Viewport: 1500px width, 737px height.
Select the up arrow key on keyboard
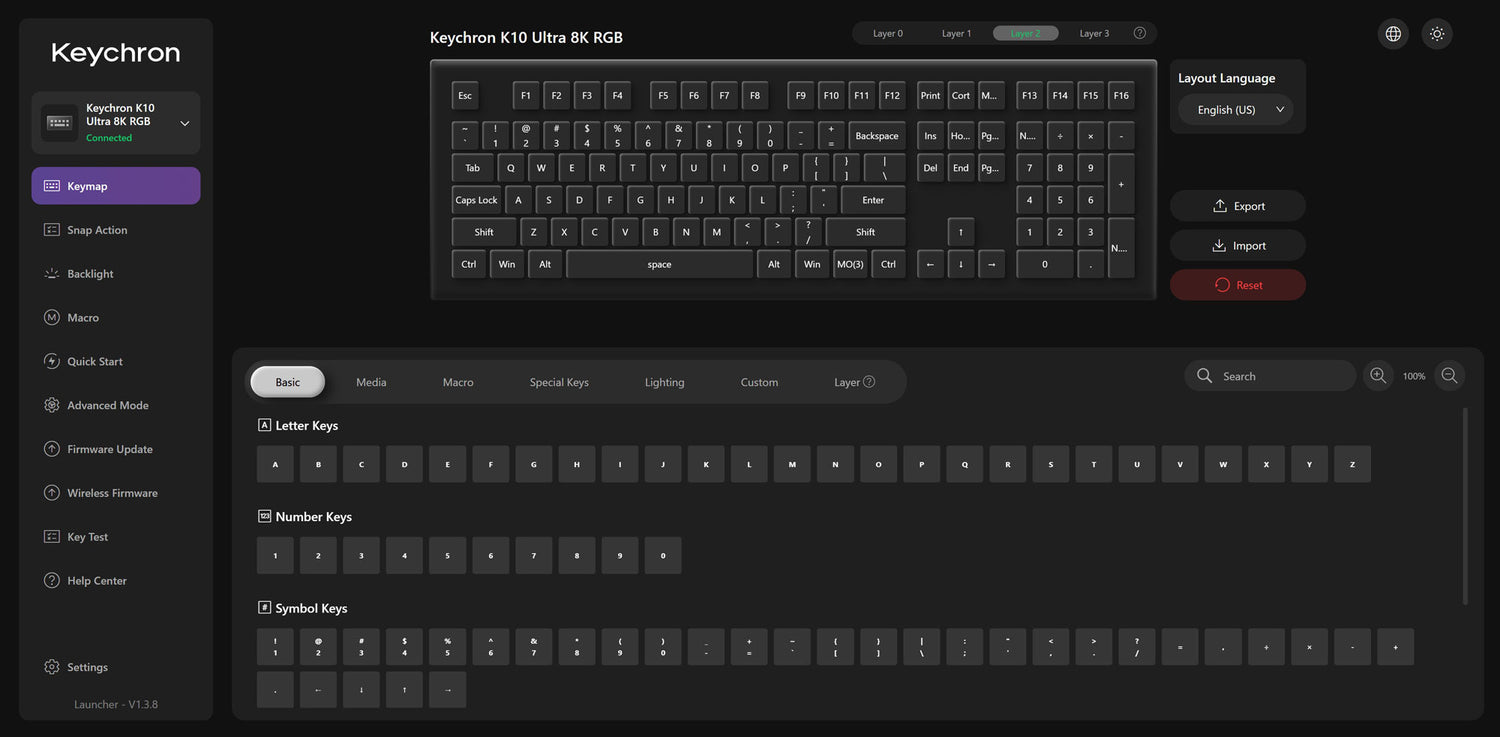tap(961, 232)
